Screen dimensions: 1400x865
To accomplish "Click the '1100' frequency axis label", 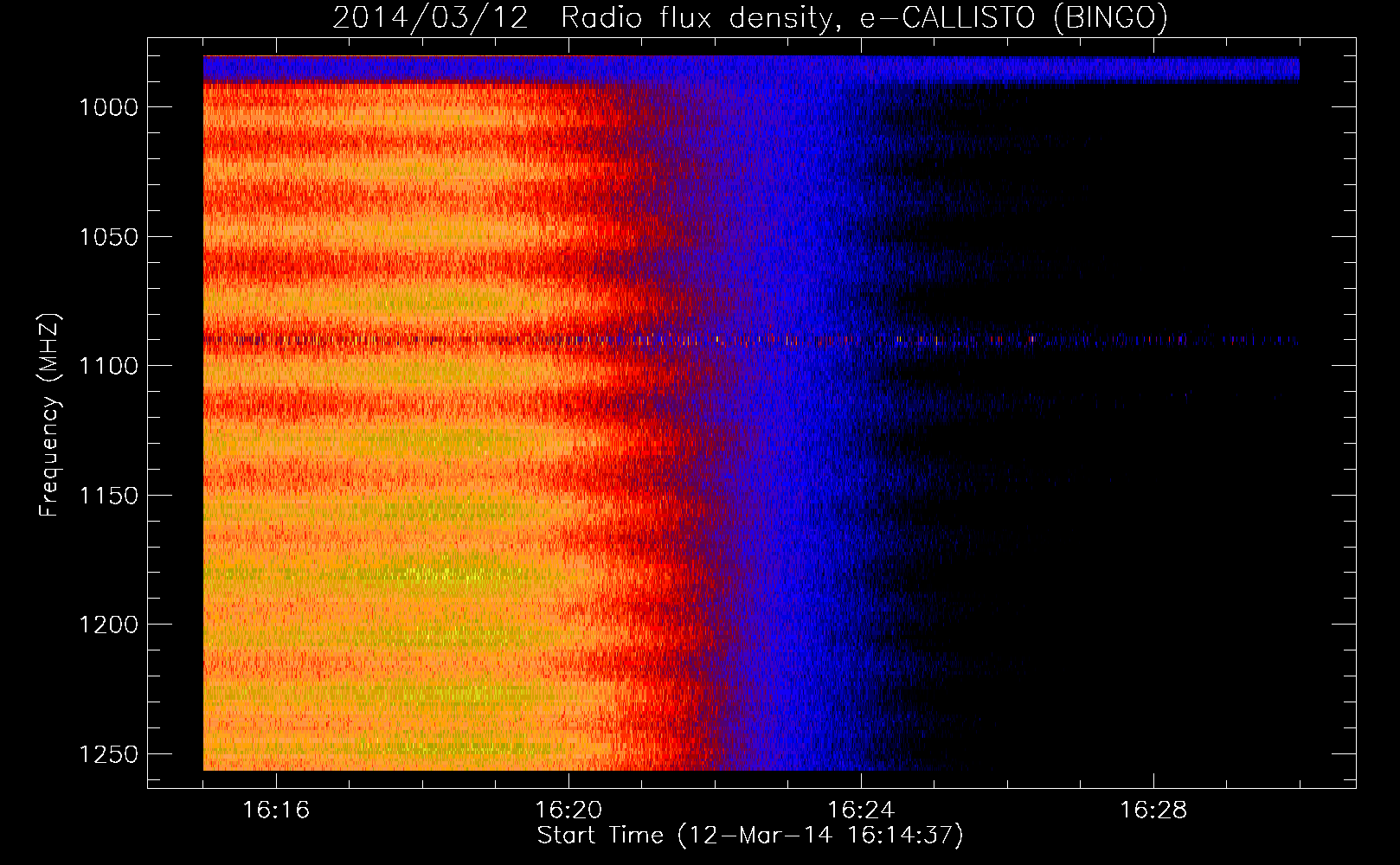I will (x=109, y=366).
